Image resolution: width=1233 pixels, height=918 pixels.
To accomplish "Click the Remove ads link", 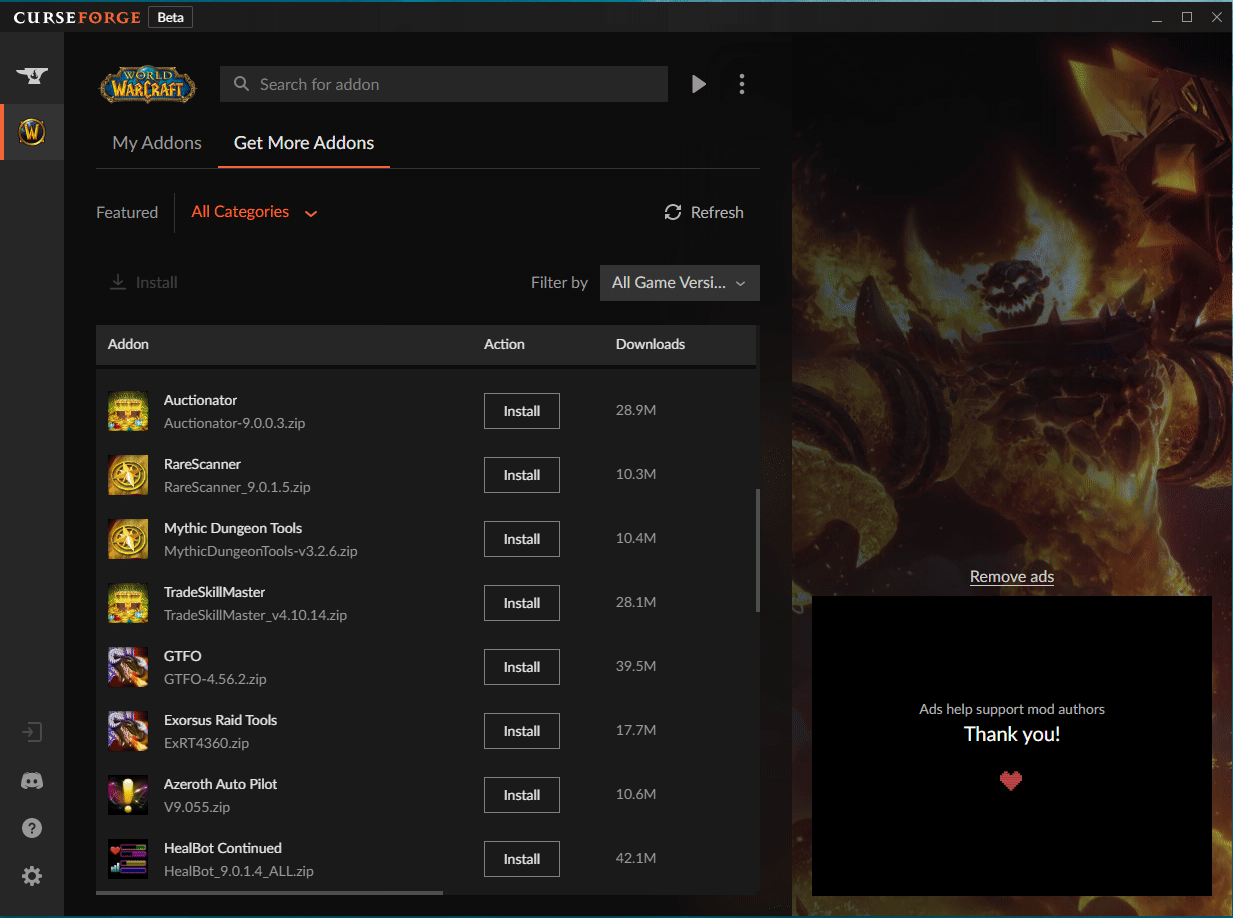I will pos(1011,576).
